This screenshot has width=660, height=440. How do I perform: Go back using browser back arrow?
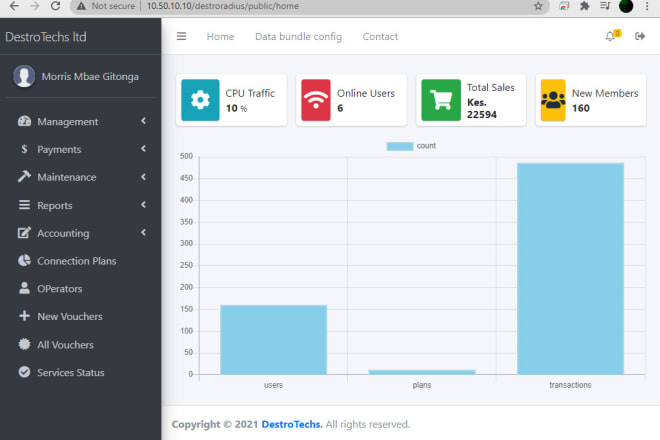(14, 6)
